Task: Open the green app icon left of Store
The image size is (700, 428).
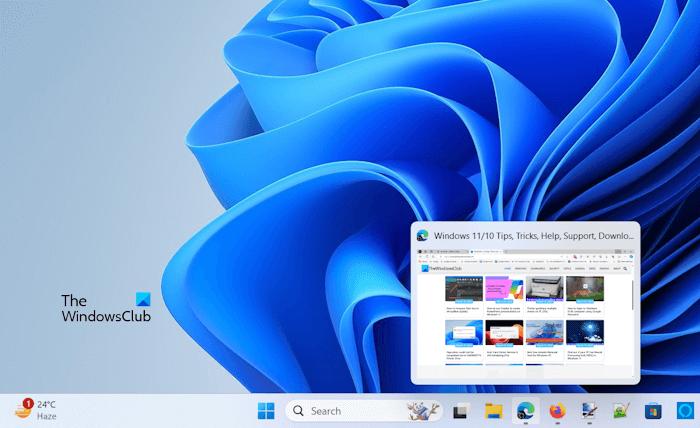Action: point(620,410)
